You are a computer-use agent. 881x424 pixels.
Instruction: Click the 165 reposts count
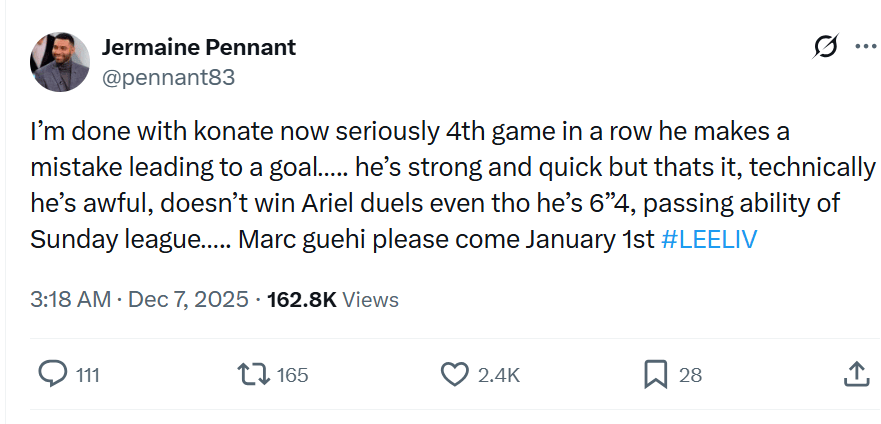click(x=292, y=375)
